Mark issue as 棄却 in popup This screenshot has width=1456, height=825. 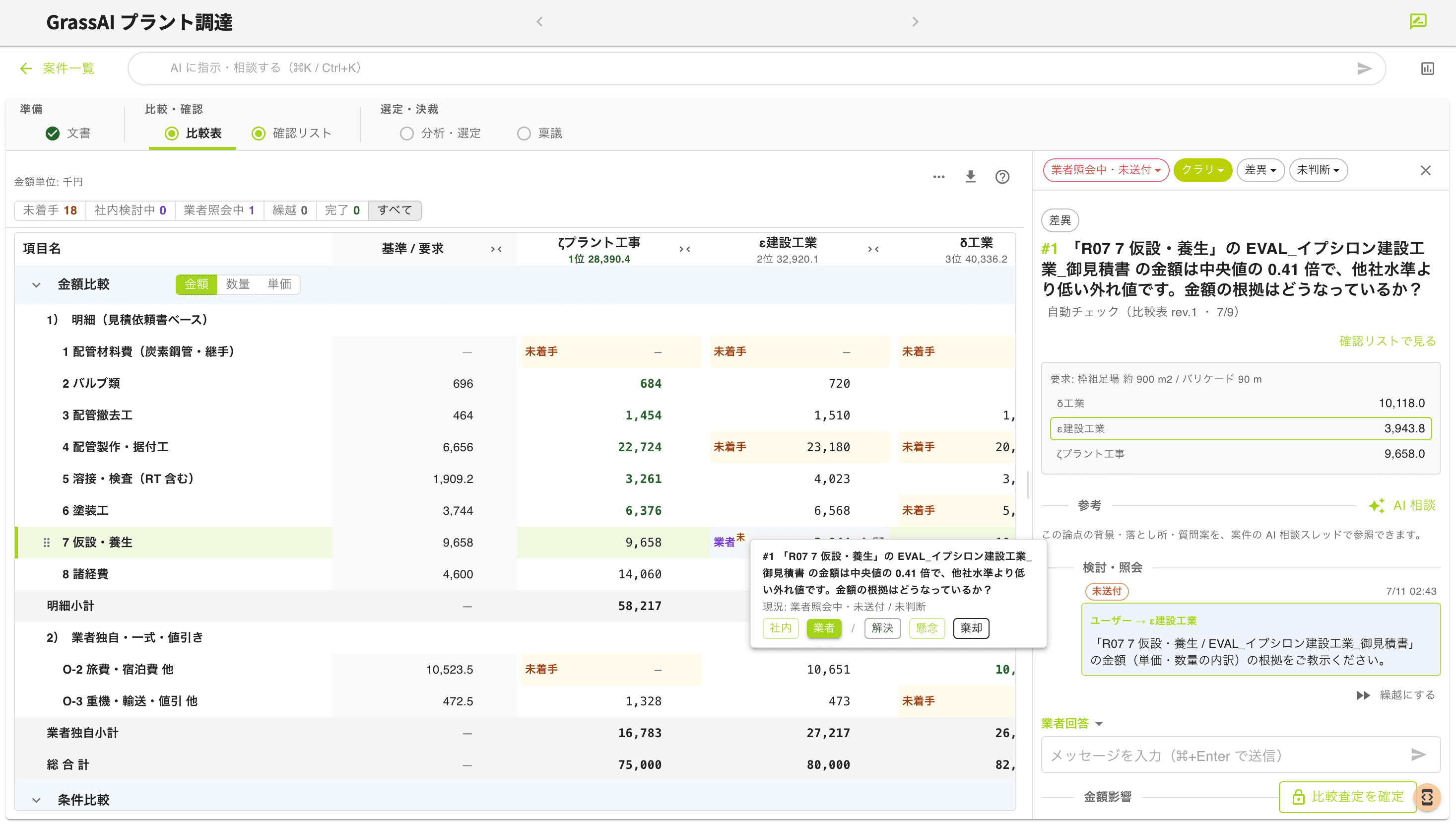[971, 628]
